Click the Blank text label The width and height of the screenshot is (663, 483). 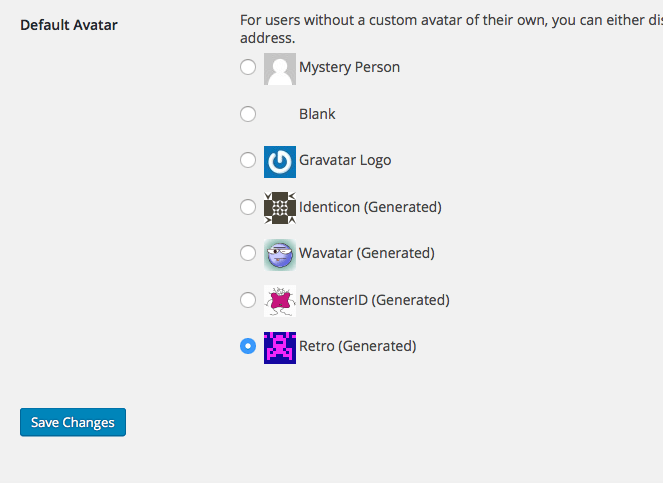(x=317, y=114)
